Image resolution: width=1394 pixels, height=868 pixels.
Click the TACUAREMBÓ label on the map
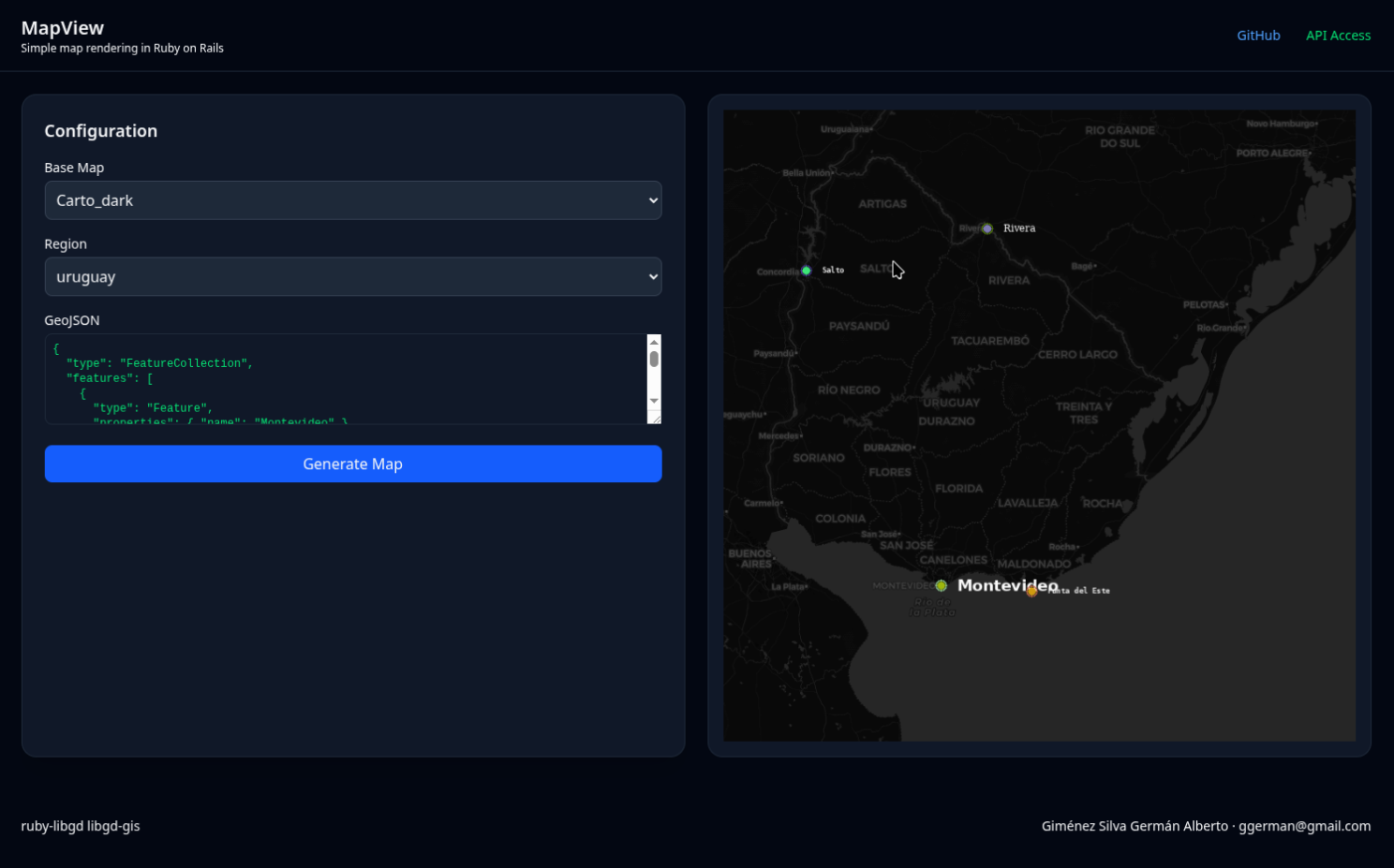[x=990, y=341]
